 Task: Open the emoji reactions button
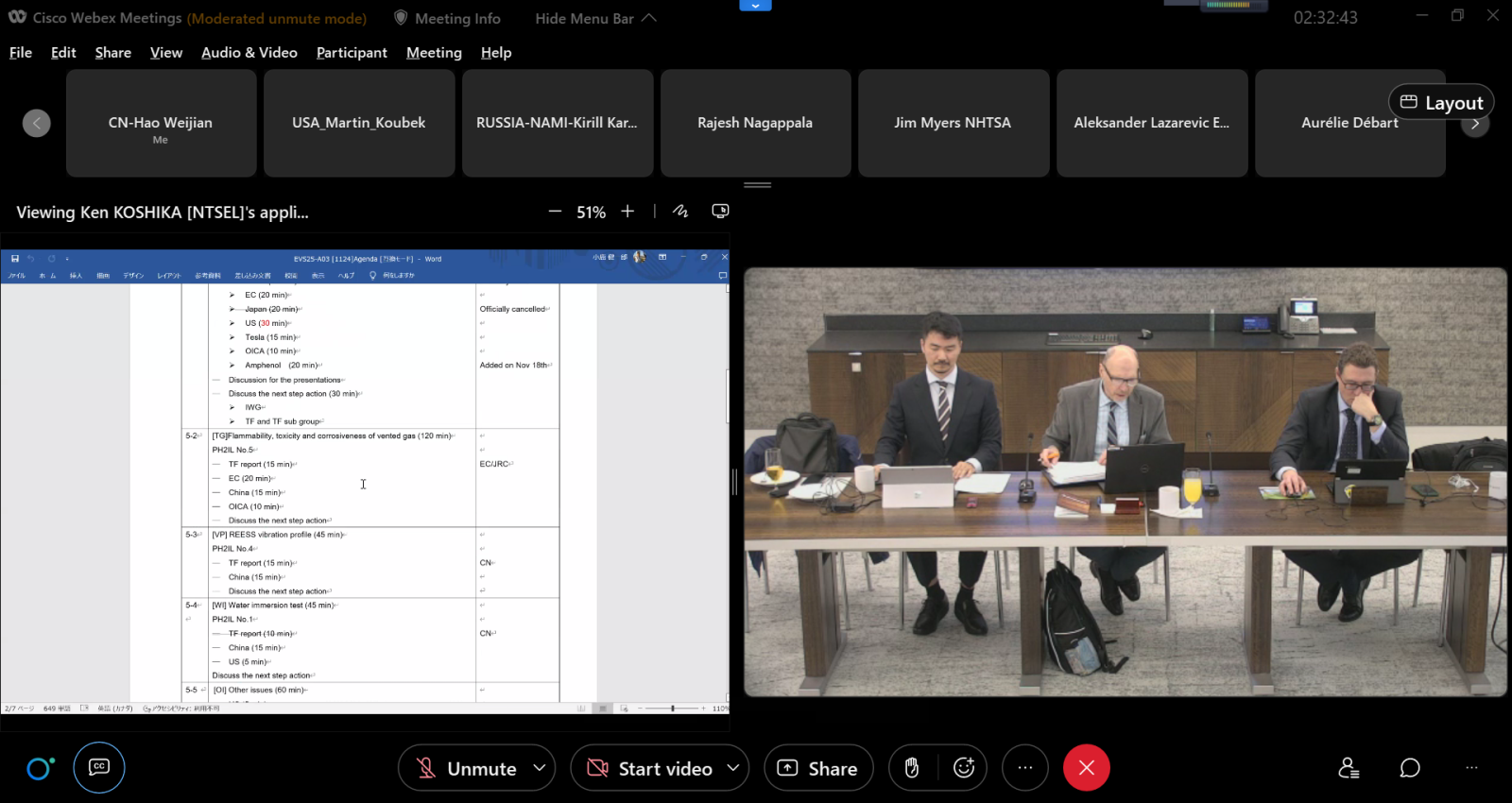point(964,768)
